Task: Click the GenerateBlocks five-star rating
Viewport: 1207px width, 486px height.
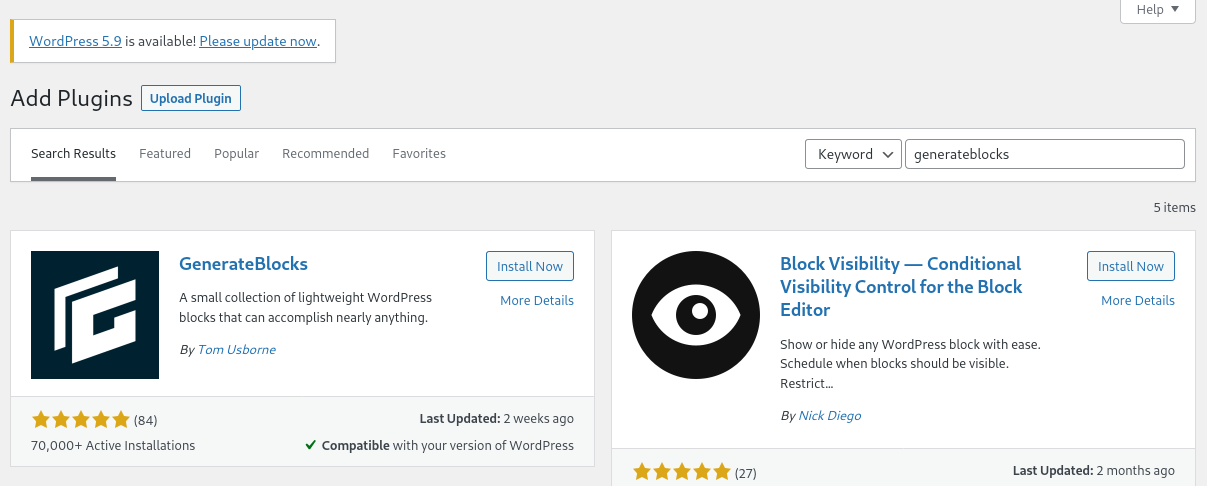Action: tap(81, 419)
